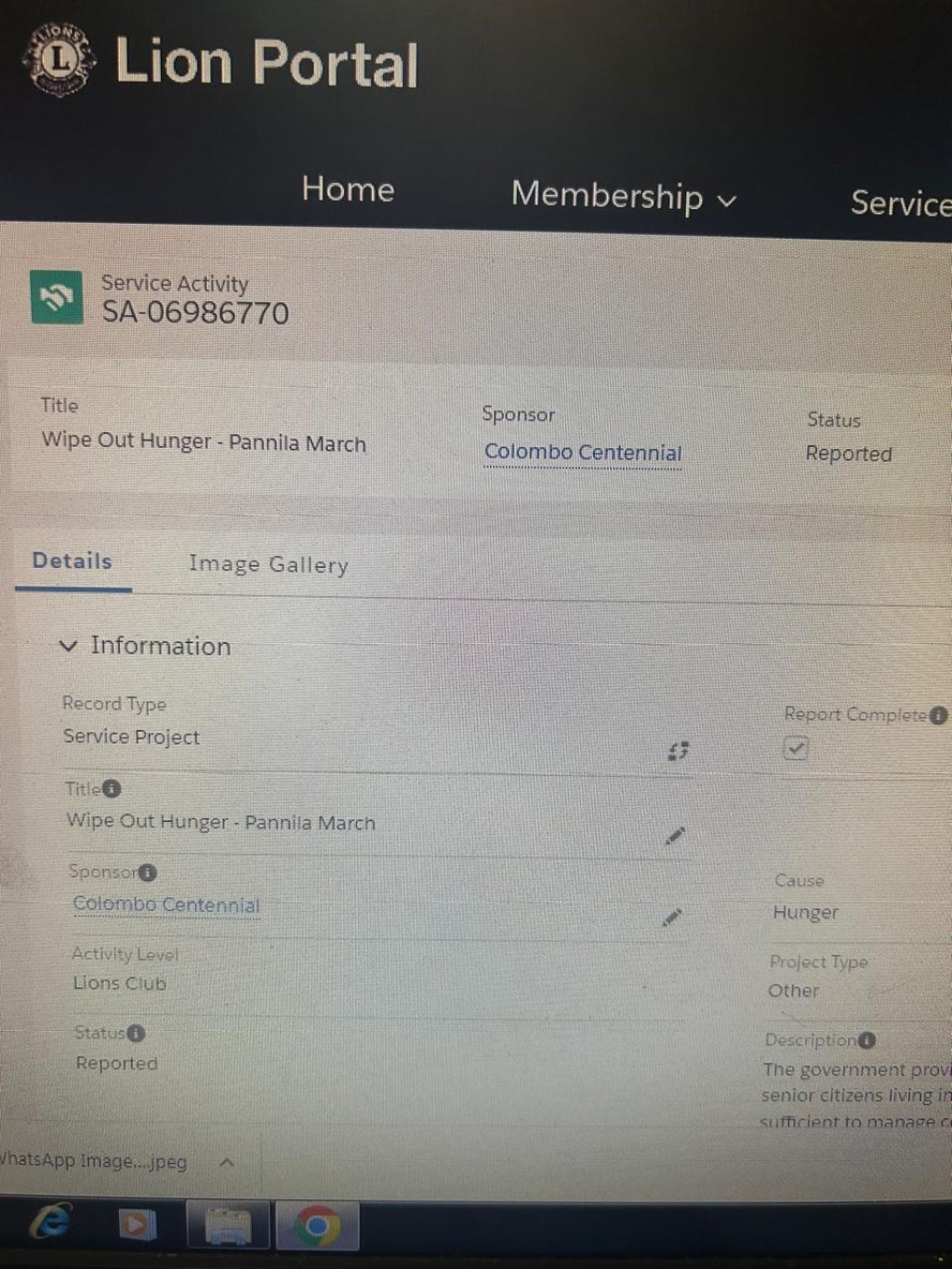Image resolution: width=952 pixels, height=1269 pixels.
Task: Click the Lions Club logo icon
Action: click(x=59, y=59)
